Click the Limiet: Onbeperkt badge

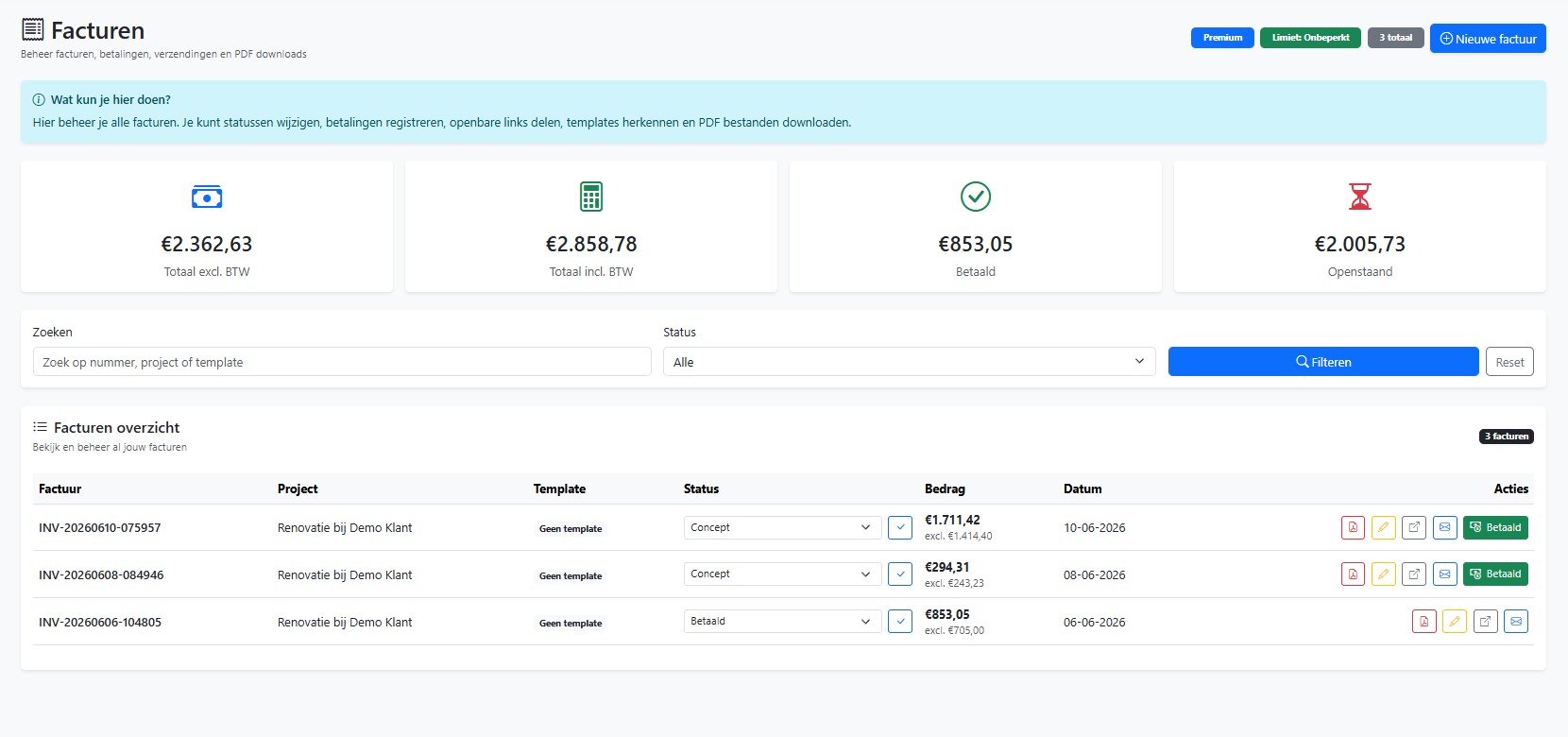pyautogui.click(x=1311, y=38)
